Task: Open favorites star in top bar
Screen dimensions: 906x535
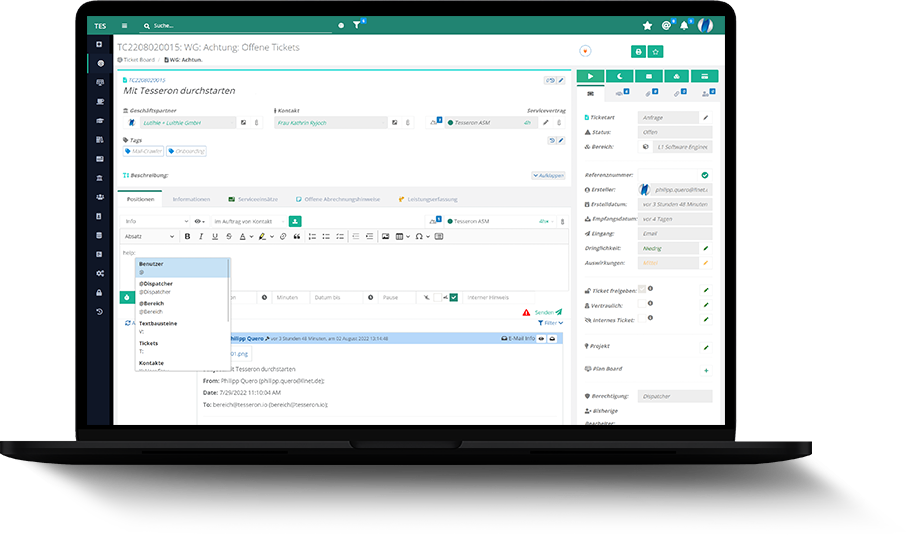Action: [x=647, y=25]
